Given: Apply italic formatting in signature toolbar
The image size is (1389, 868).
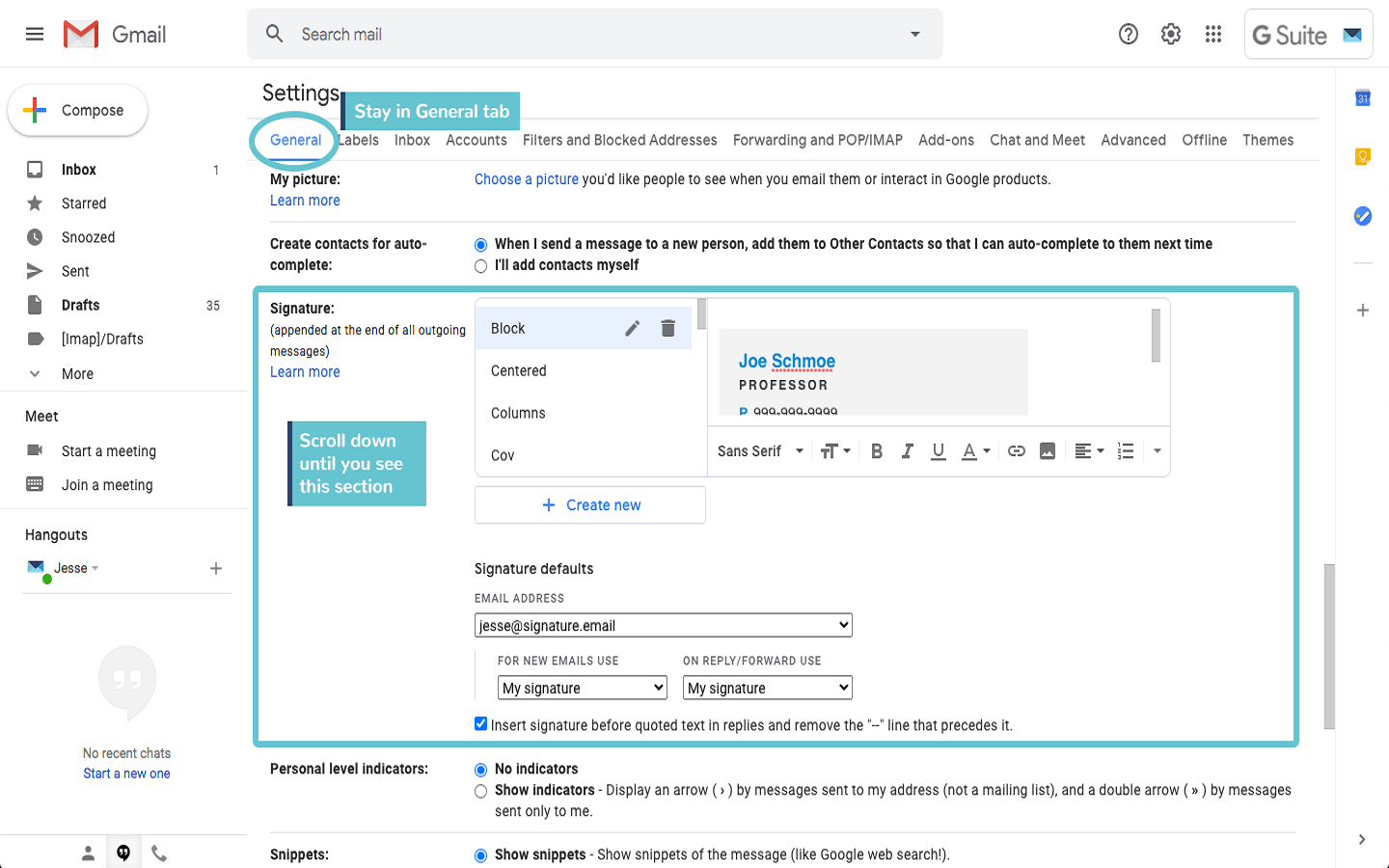Looking at the screenshot, I should click(907, 451).
